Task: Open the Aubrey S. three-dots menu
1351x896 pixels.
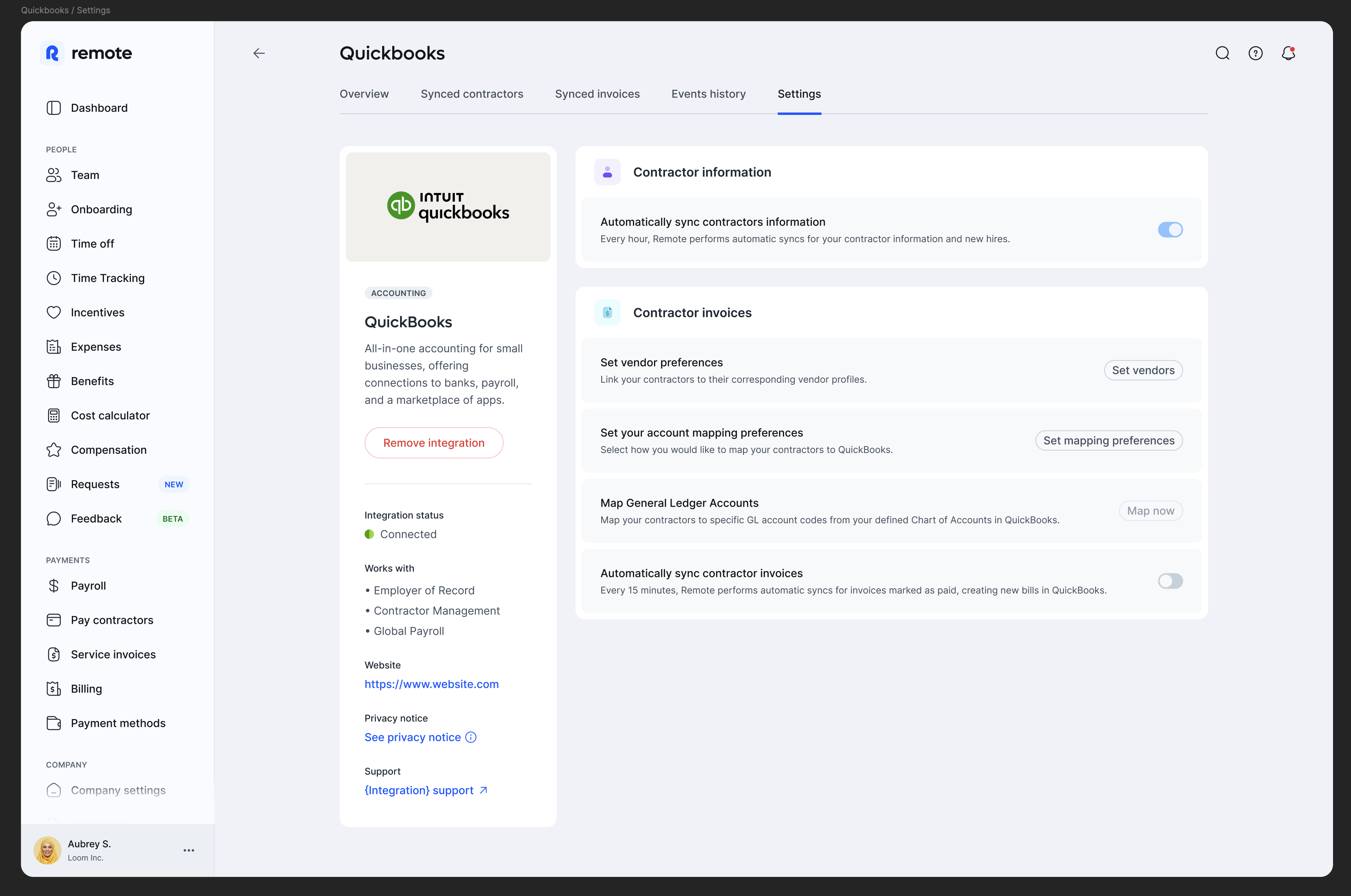Action: pos(189,850)
